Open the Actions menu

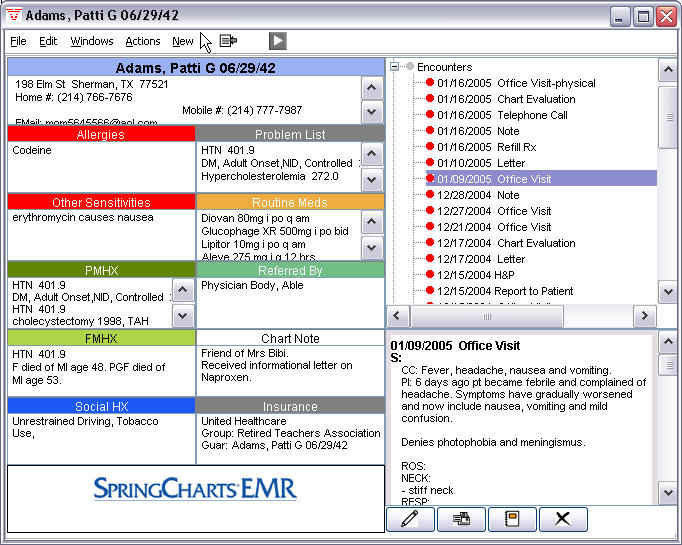tap(143, 41)
